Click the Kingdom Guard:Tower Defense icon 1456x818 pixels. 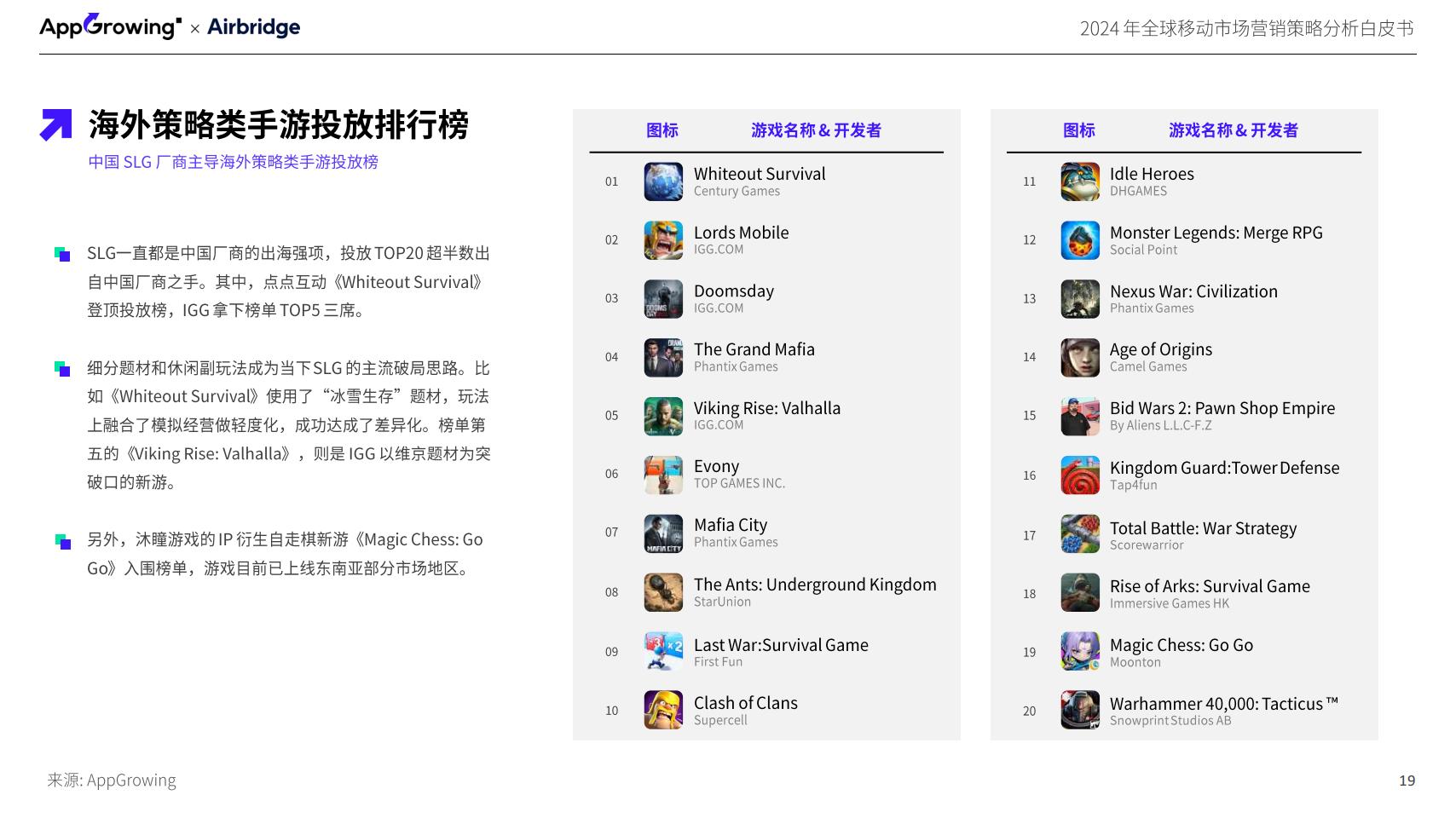[1080, 475]
